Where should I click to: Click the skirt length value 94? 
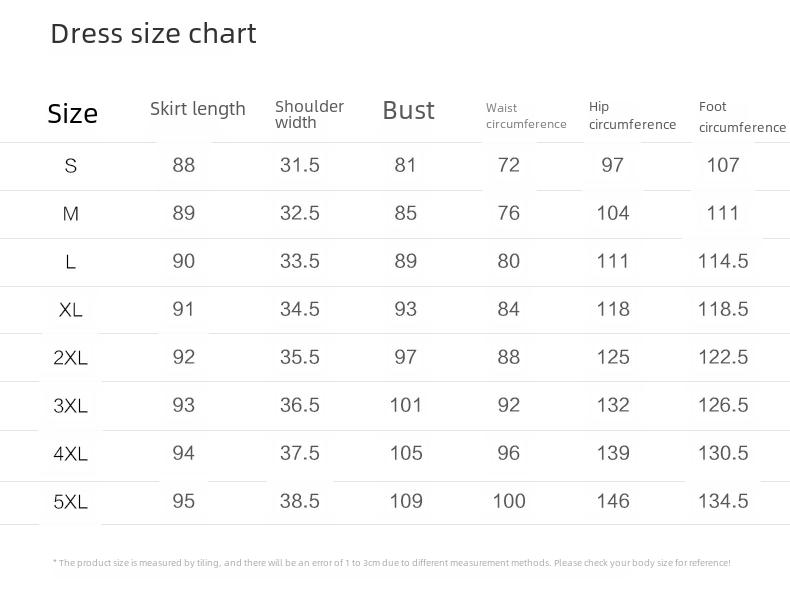pos(183,453)
